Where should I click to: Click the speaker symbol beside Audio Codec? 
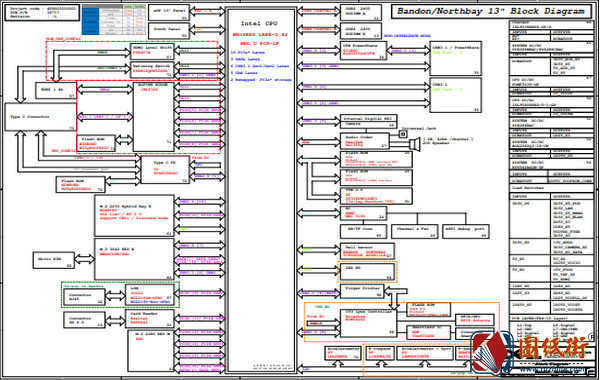[415, 144]
